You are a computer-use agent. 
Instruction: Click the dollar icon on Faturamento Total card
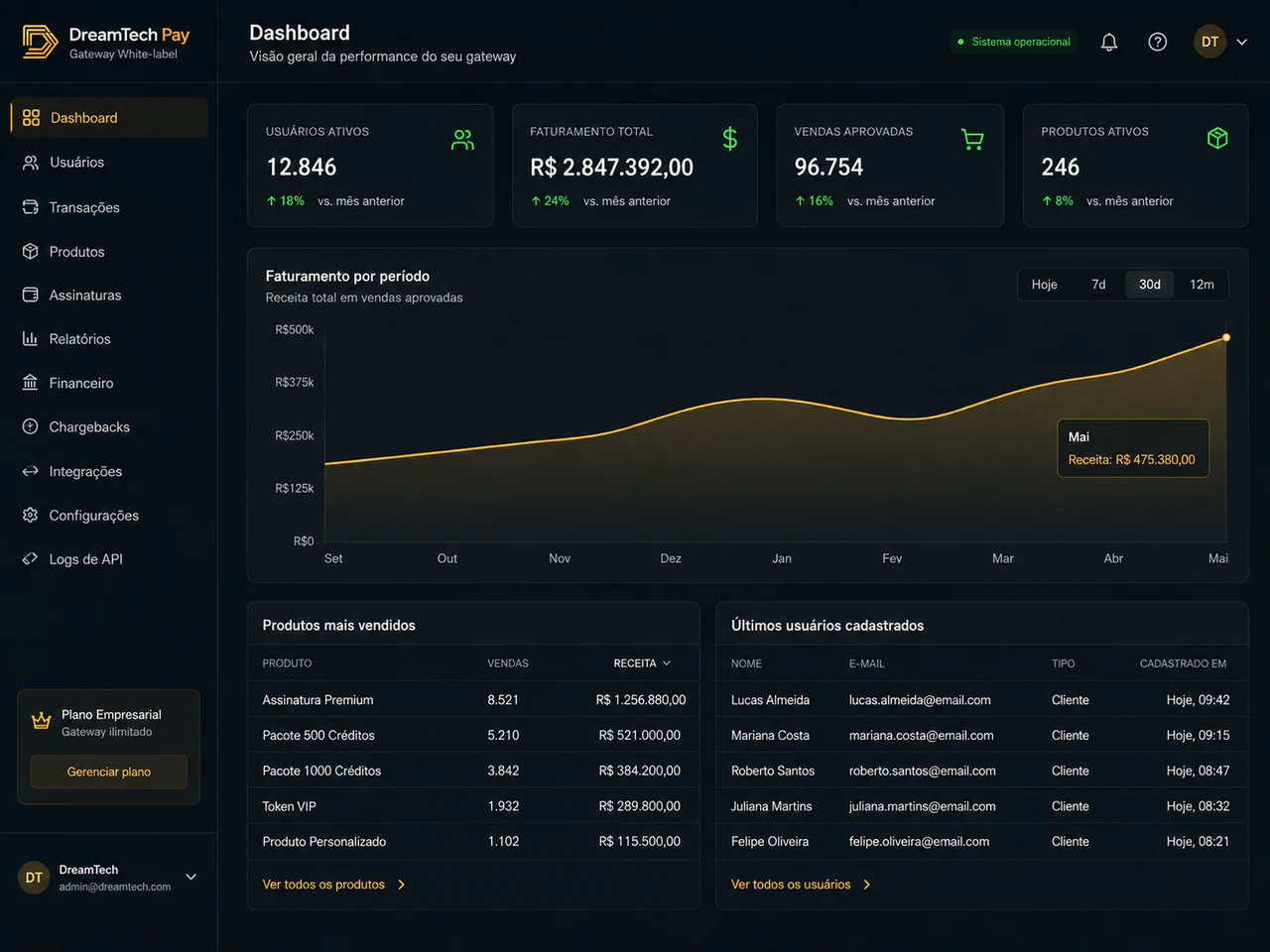729,139
